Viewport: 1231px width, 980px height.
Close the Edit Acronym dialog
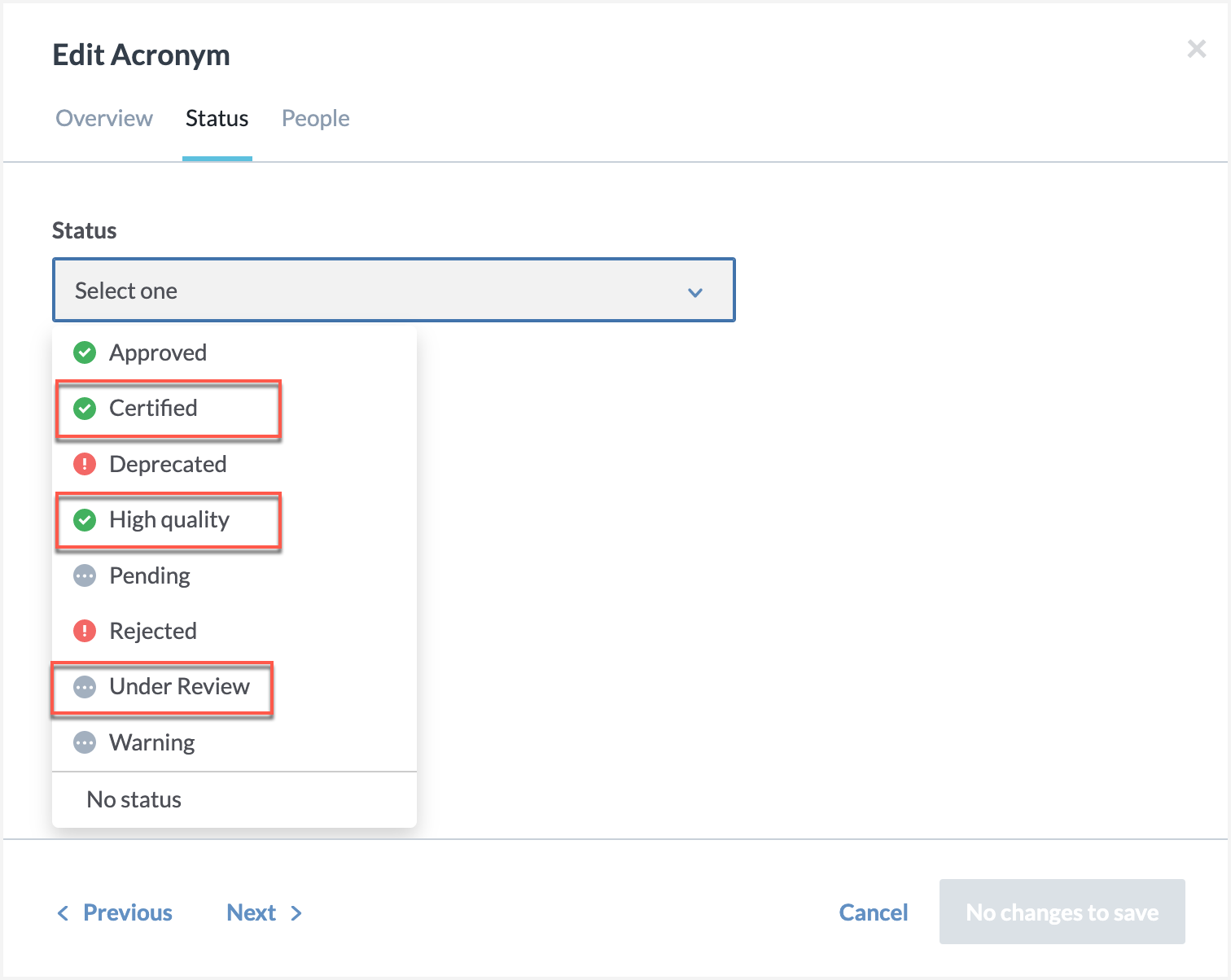(x=1196, y=49)
